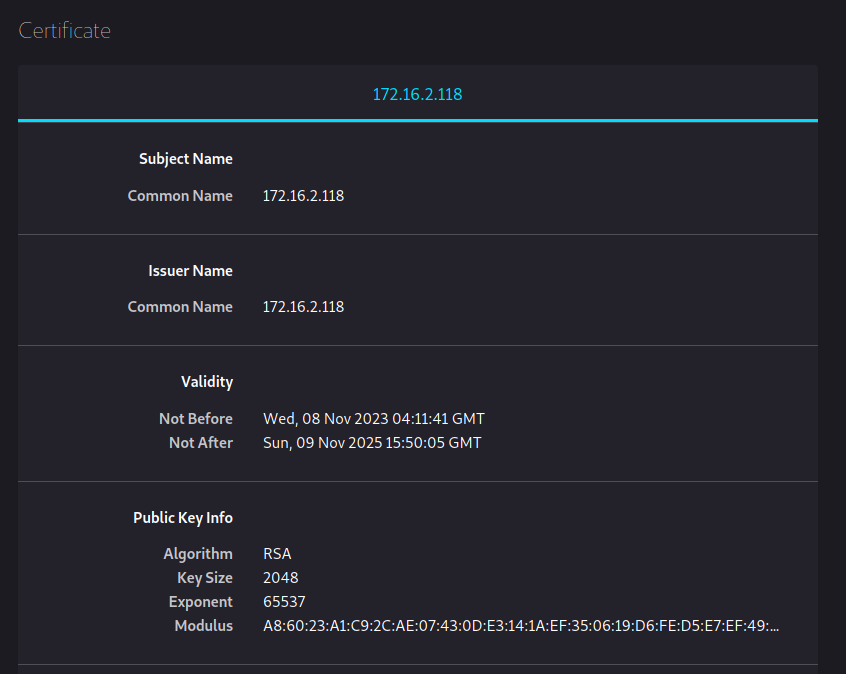Click the Issuer Name section heading
Viewport: 846px width, 674px height.
pyautogui.click(x=189, y=271)
